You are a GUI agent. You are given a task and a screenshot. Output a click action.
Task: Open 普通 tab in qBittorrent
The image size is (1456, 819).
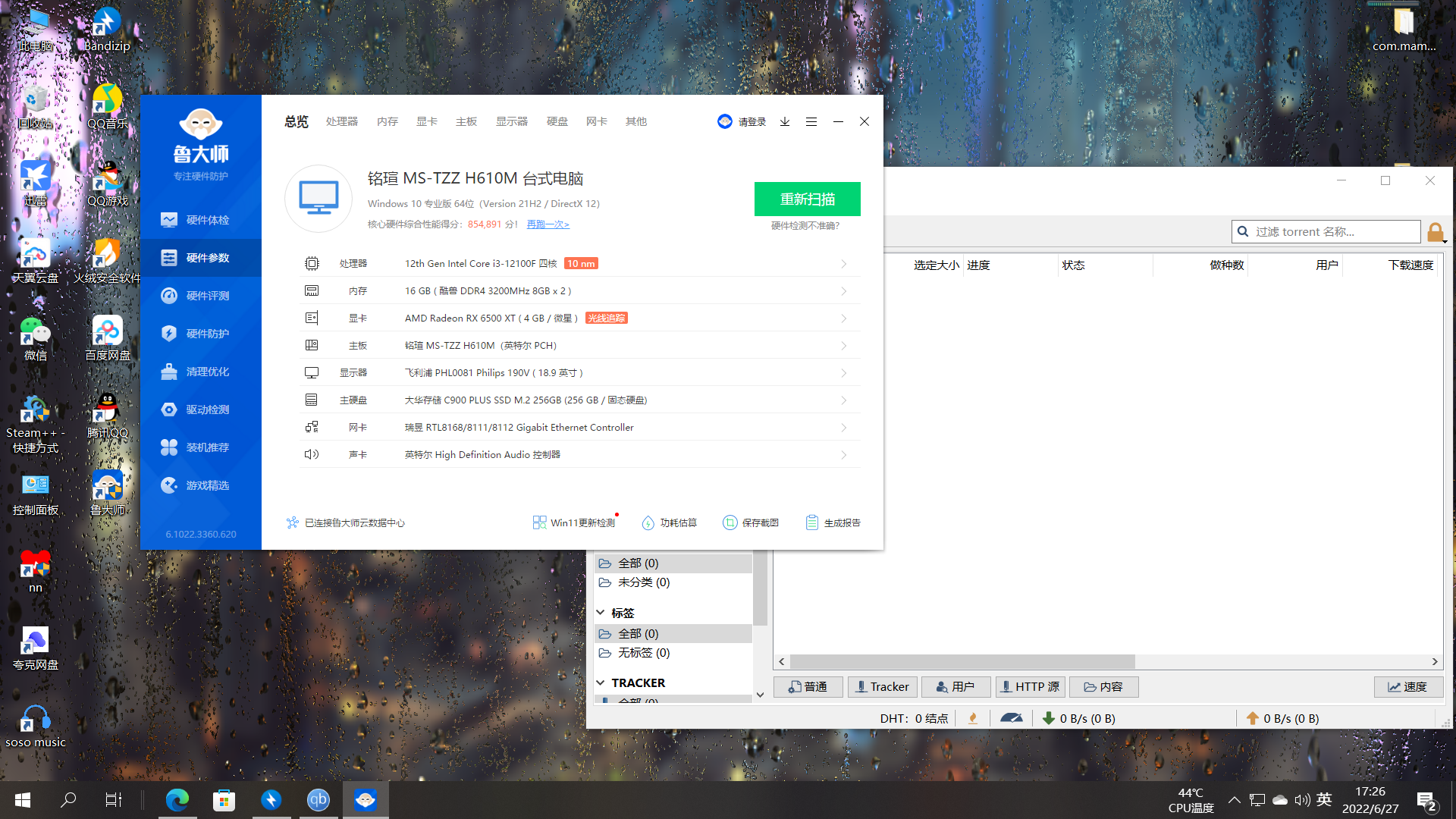tap(808, 687)
